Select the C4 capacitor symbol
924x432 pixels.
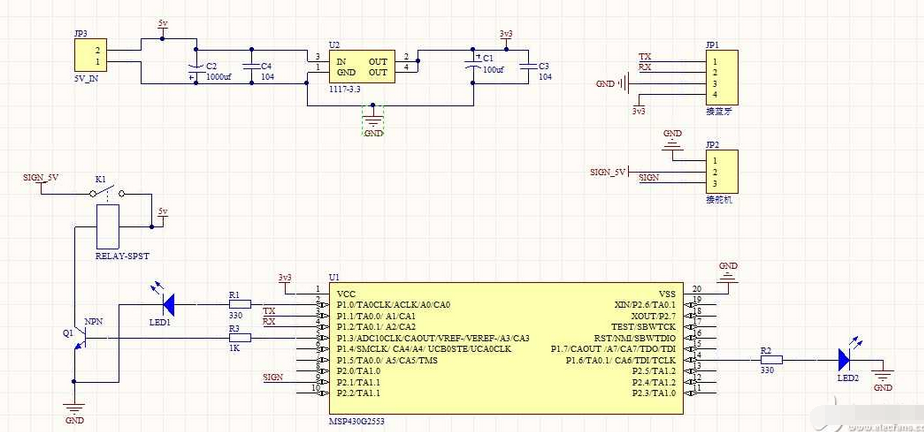point(252,66)
